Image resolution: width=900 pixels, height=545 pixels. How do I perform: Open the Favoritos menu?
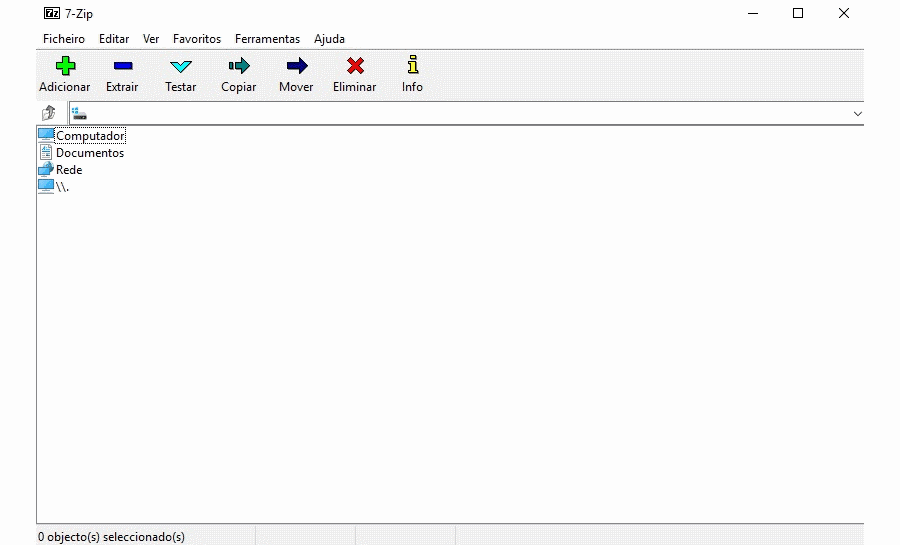197,39
